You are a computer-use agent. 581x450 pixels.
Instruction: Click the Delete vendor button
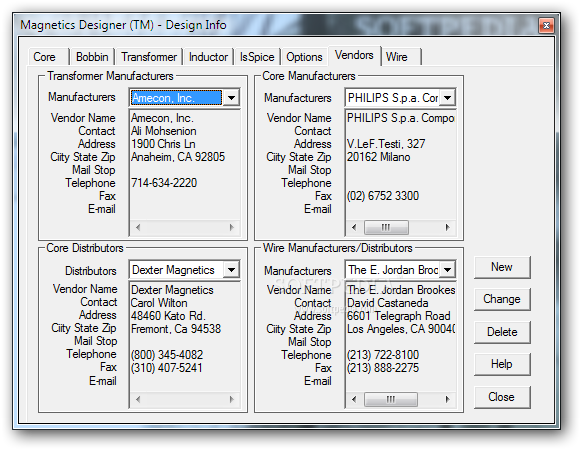point(502,332)
